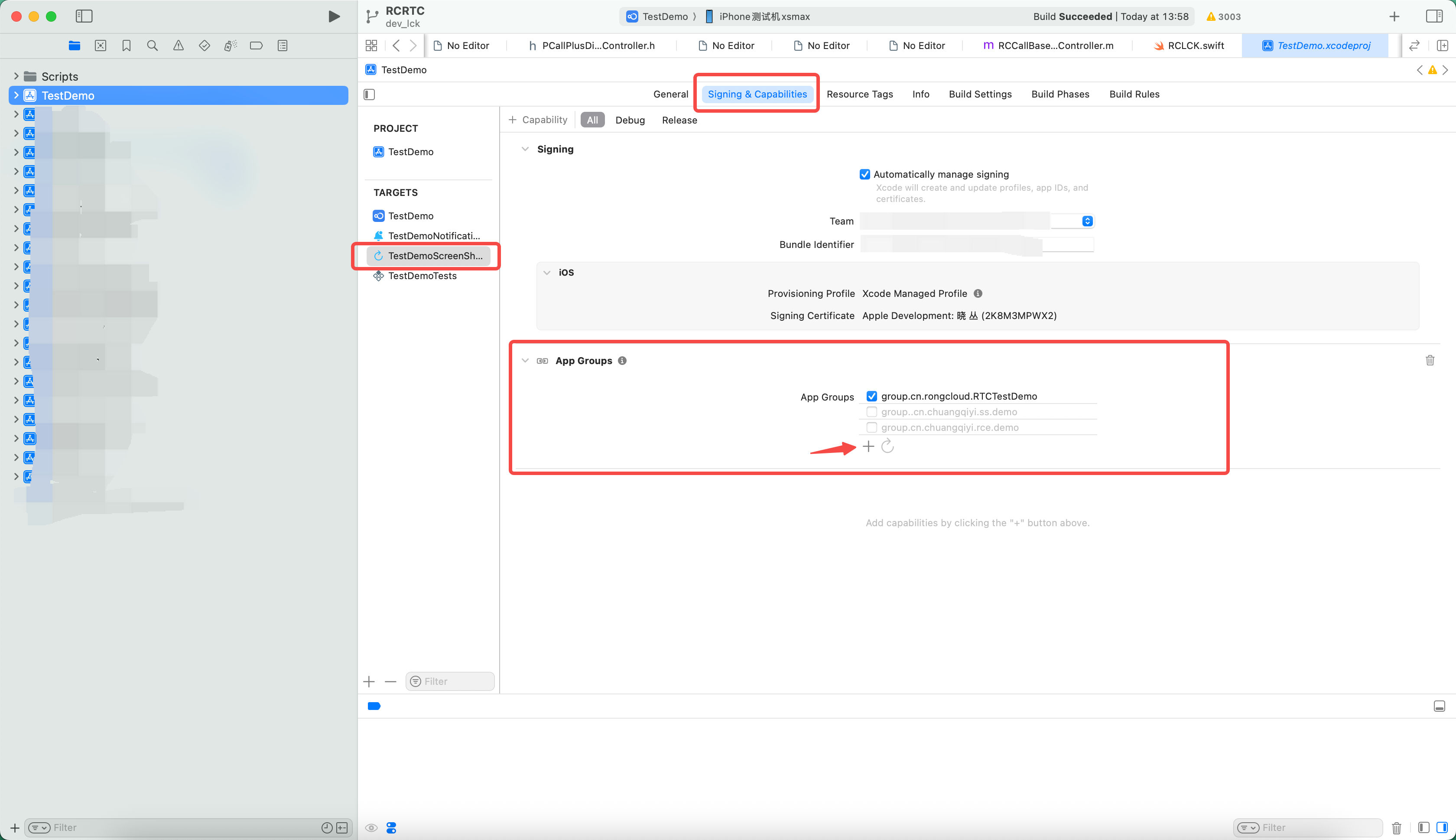Filter capabilities by Release configuration
This screenshot has width=1456, height=840.
point(679,120)
